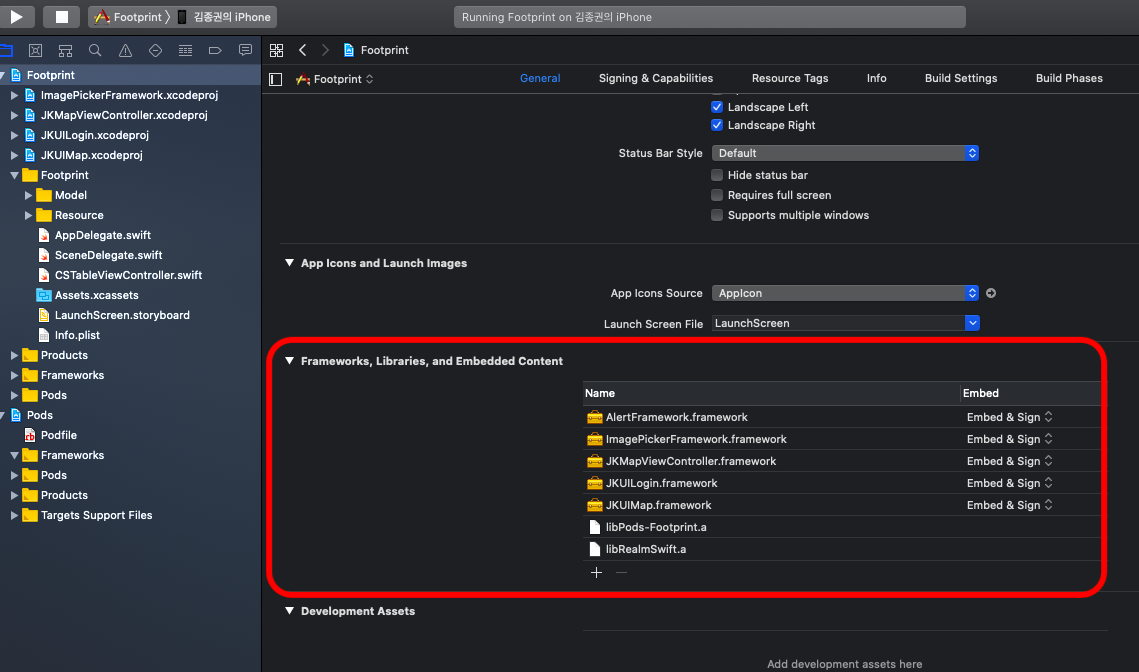Open the debug navigator icon
This screenshot has width=1139, height=672.
[185, 50]
